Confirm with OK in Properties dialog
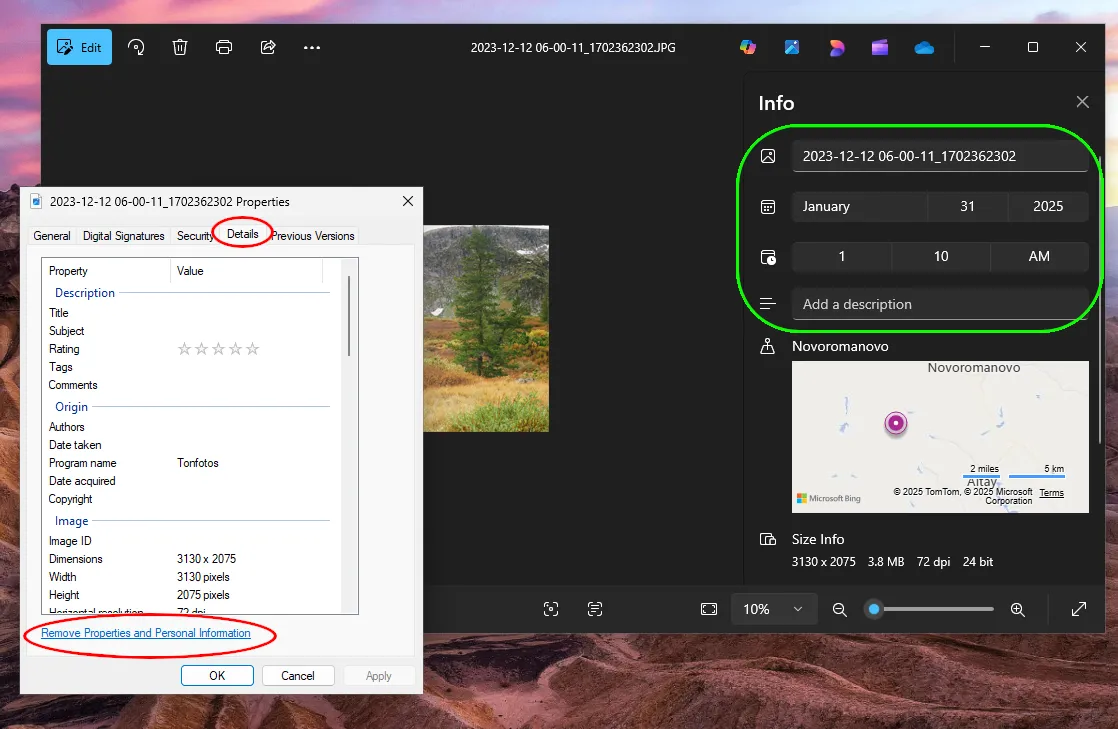Image resolution: width=1118 pixels, height=729 pixels. (x=217, y=676)
